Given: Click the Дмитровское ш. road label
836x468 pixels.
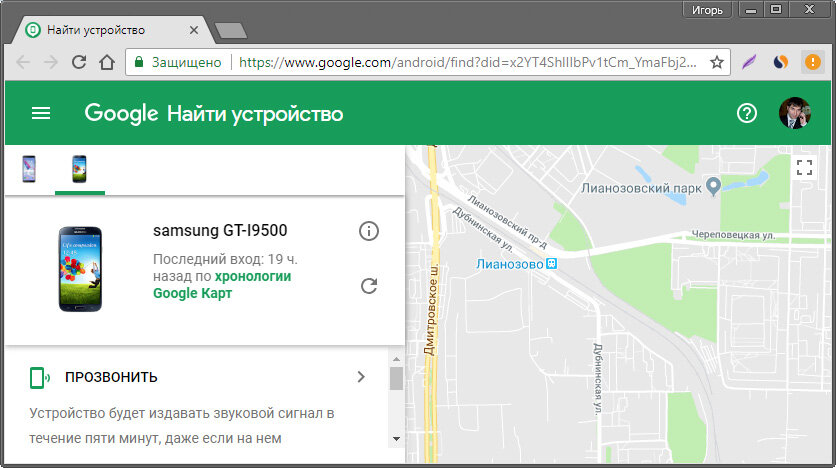Looking at the screenshot, I should pos(431,309).
